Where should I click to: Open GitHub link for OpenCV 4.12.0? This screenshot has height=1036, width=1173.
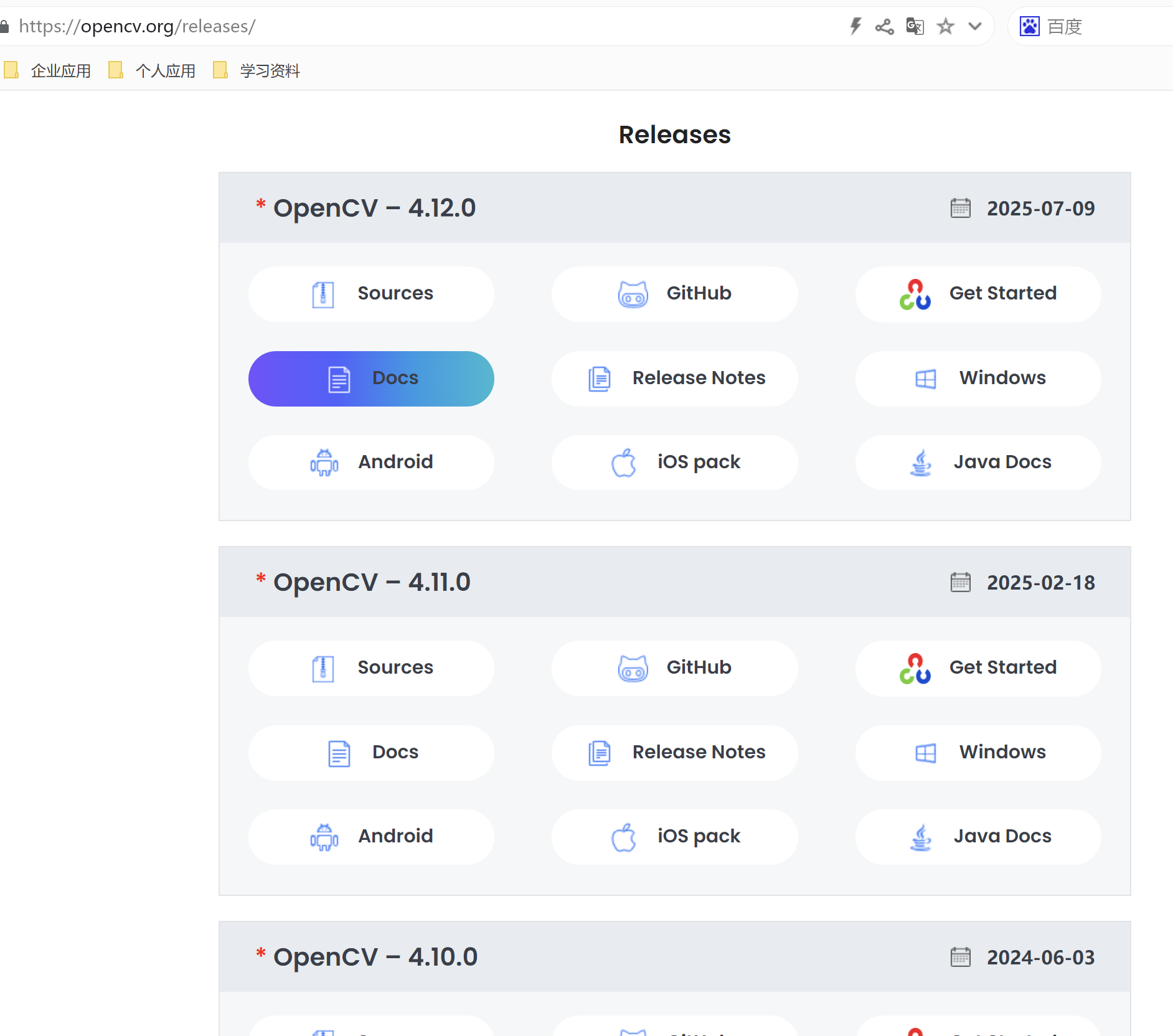674,294
